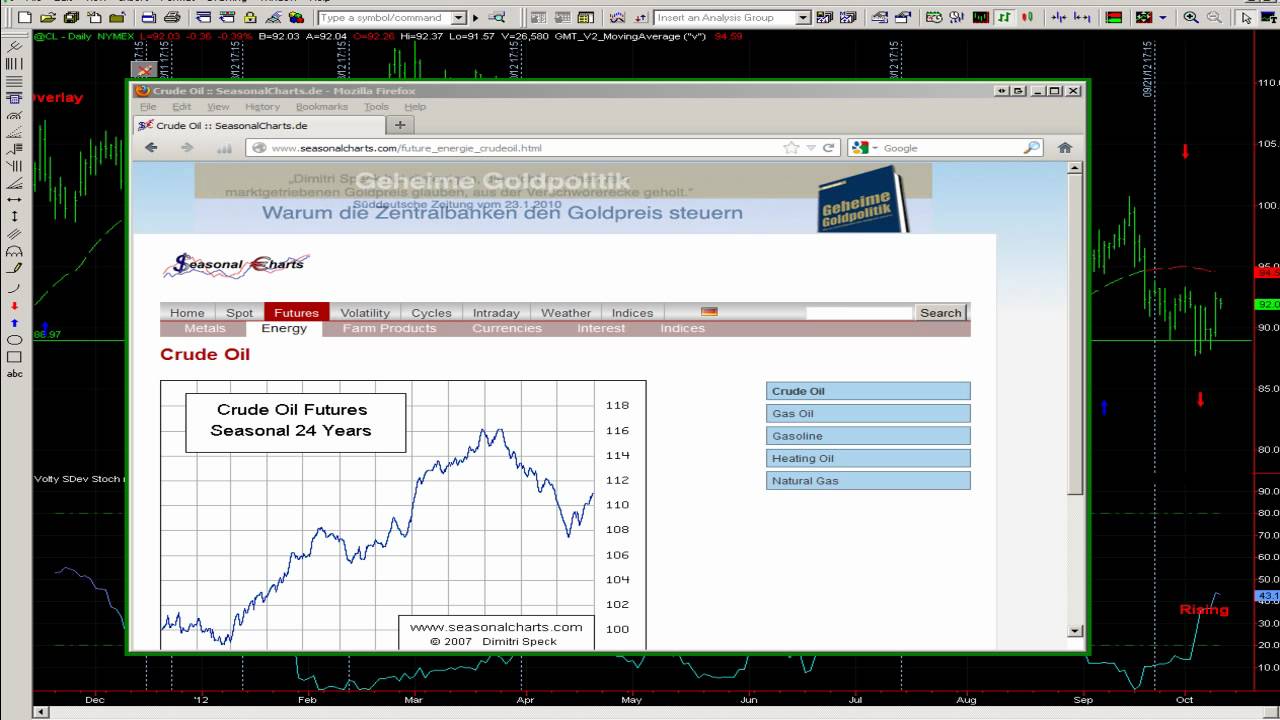Screen dimensions: 1280x720
Task: Select the blue up arrow drawing tool
Action: [x=14, y=323]
